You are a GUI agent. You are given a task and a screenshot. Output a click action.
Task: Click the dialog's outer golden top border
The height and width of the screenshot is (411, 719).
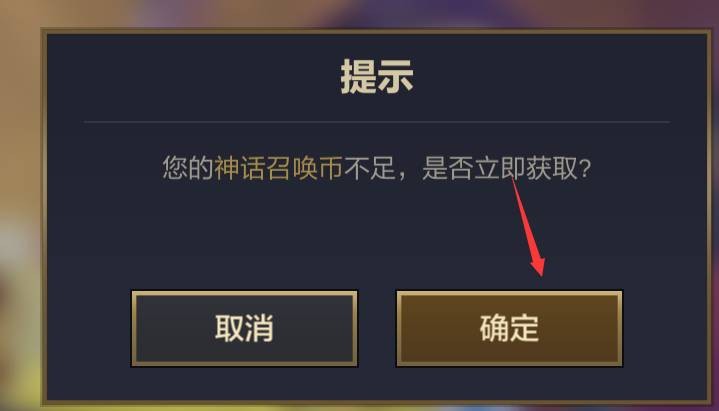point(377,31)
